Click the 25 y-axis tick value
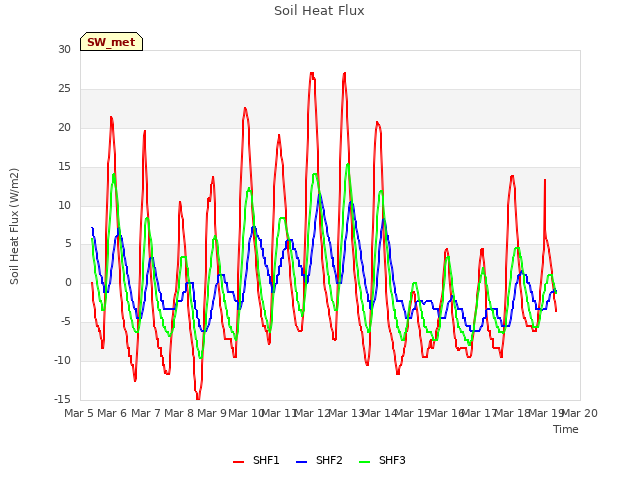 [x=64, y=89]
